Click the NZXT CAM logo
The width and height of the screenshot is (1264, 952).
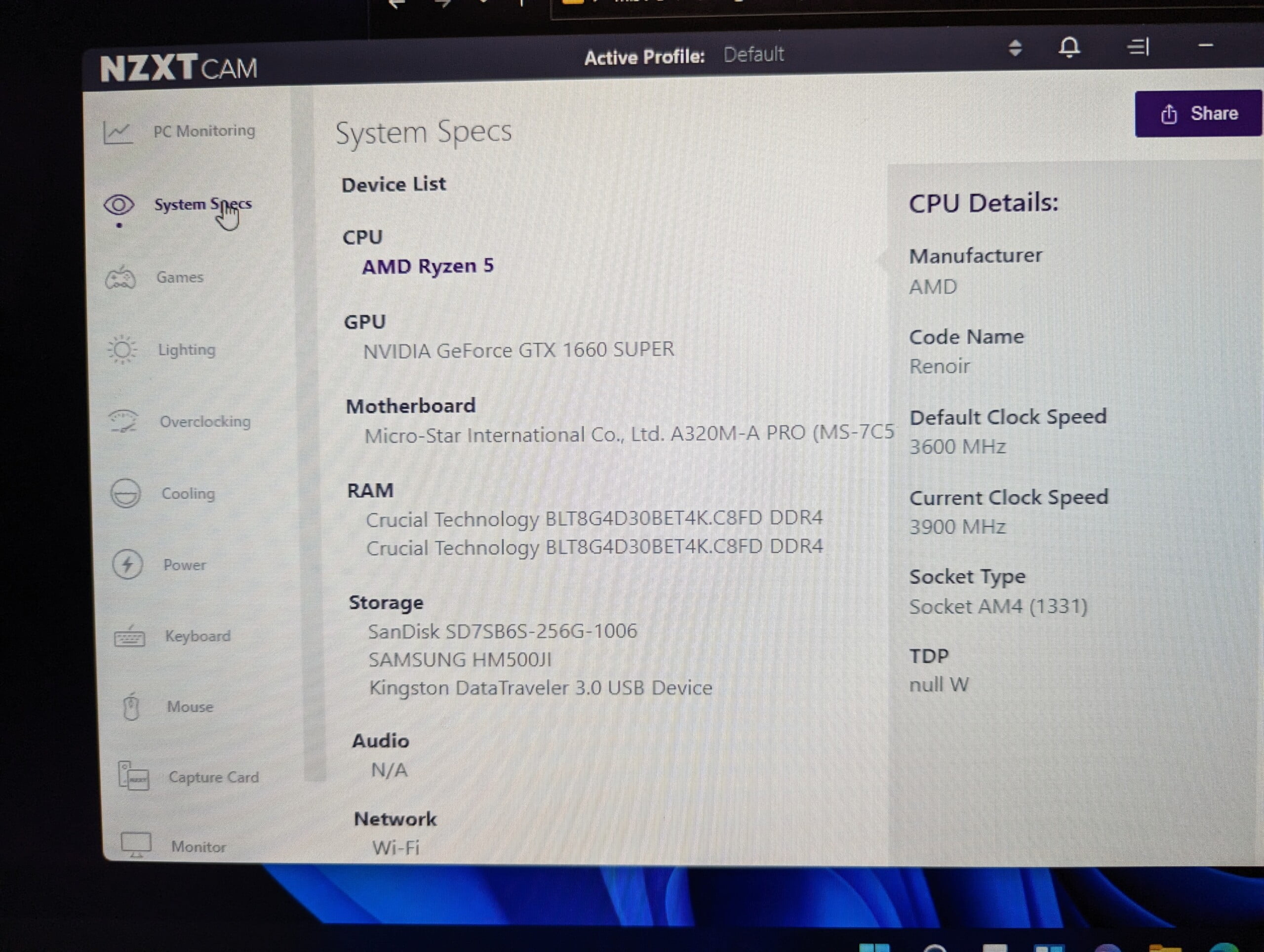pyautogui.click(x=179, y=68)
